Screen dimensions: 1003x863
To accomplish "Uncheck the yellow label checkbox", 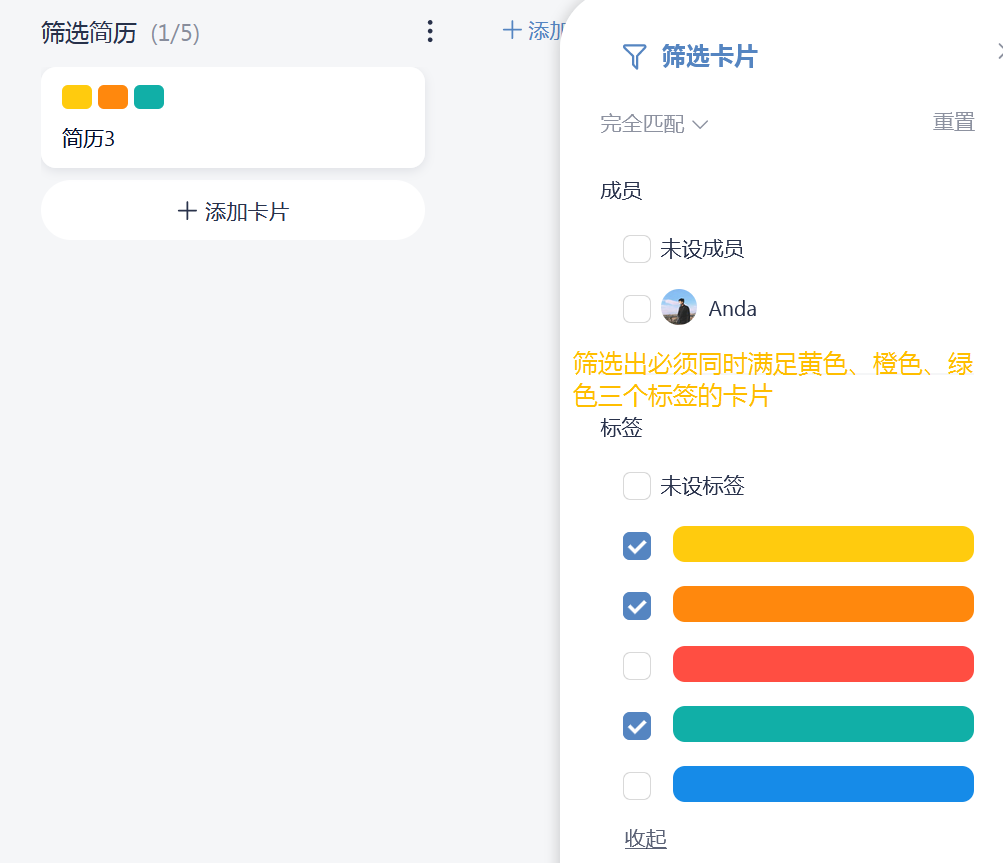I will coord(637,545).
